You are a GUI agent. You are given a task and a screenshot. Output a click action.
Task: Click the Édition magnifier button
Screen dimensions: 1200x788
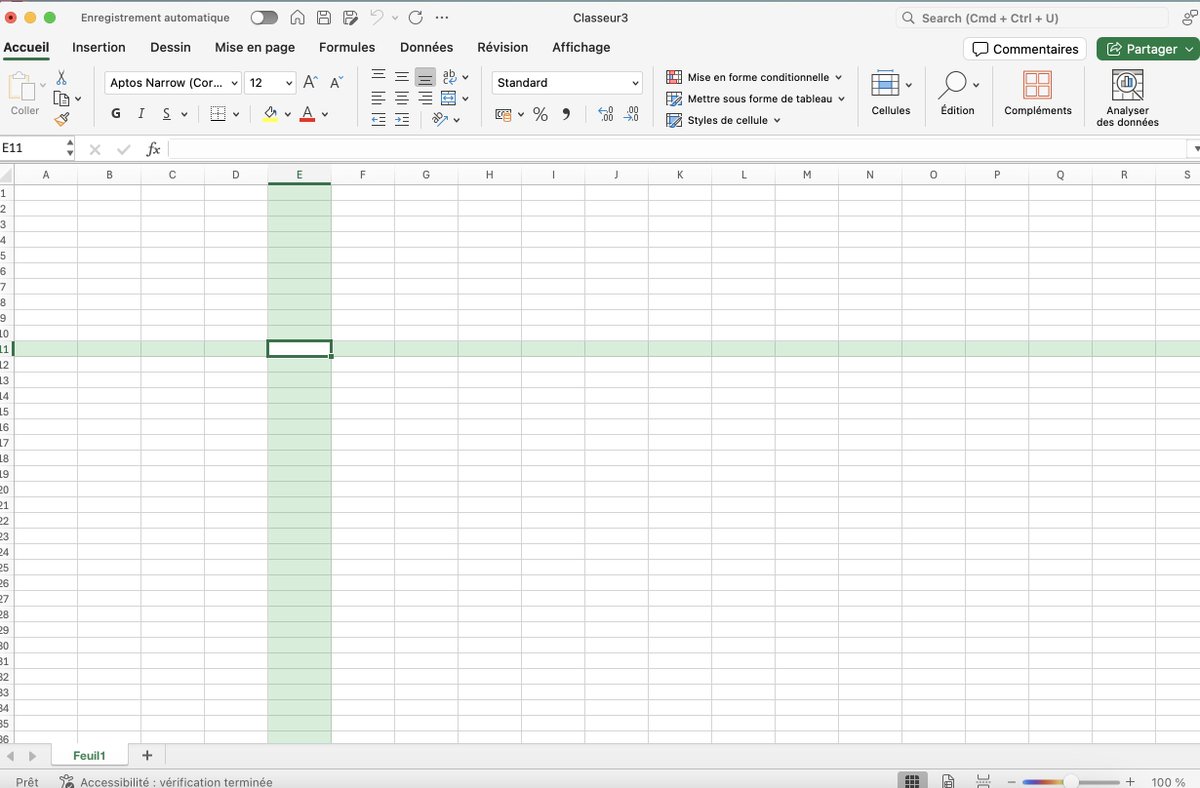[x=958, y=93]
